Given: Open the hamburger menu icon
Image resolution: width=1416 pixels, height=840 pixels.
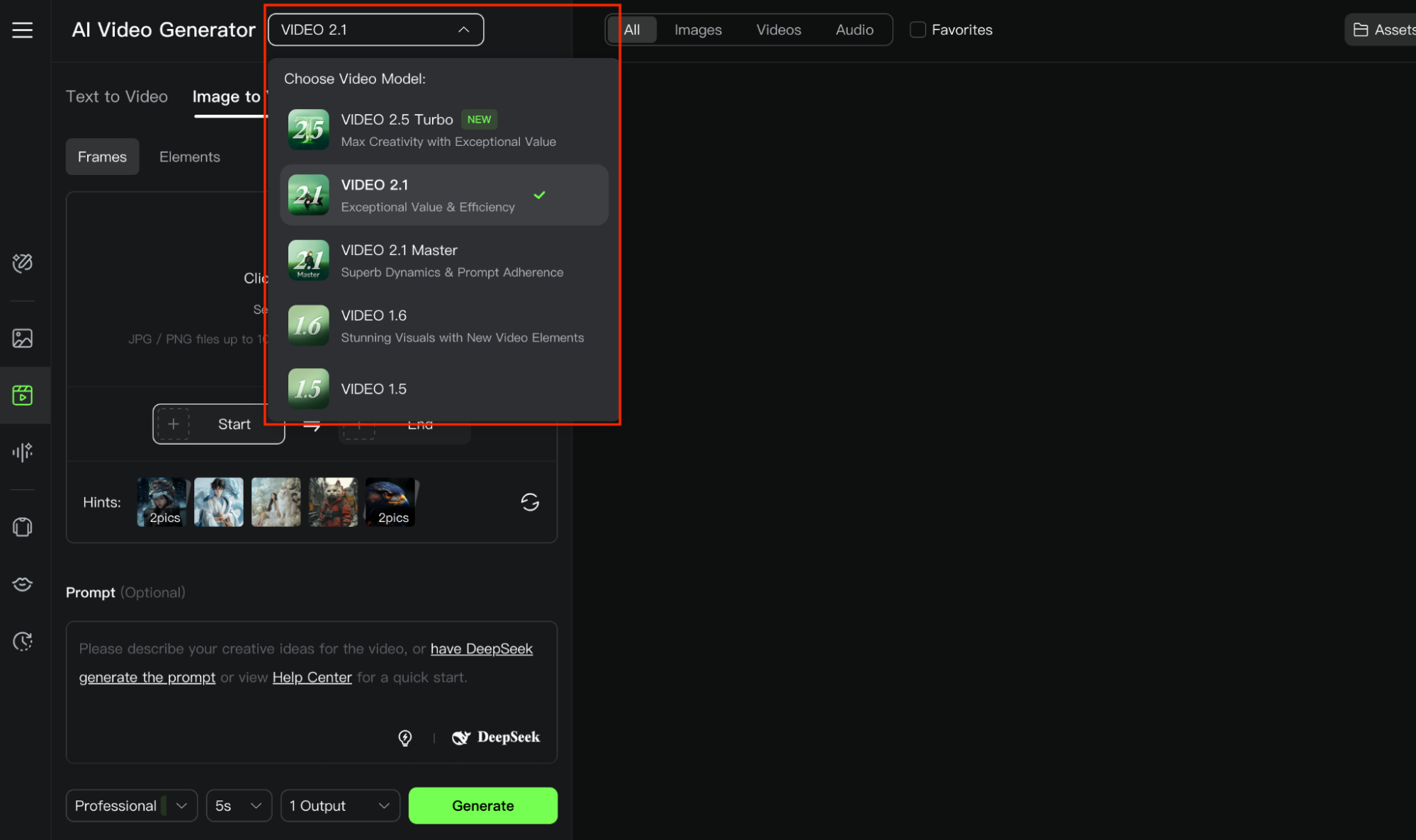Looking at the screenshot, I should coord(22,30).
